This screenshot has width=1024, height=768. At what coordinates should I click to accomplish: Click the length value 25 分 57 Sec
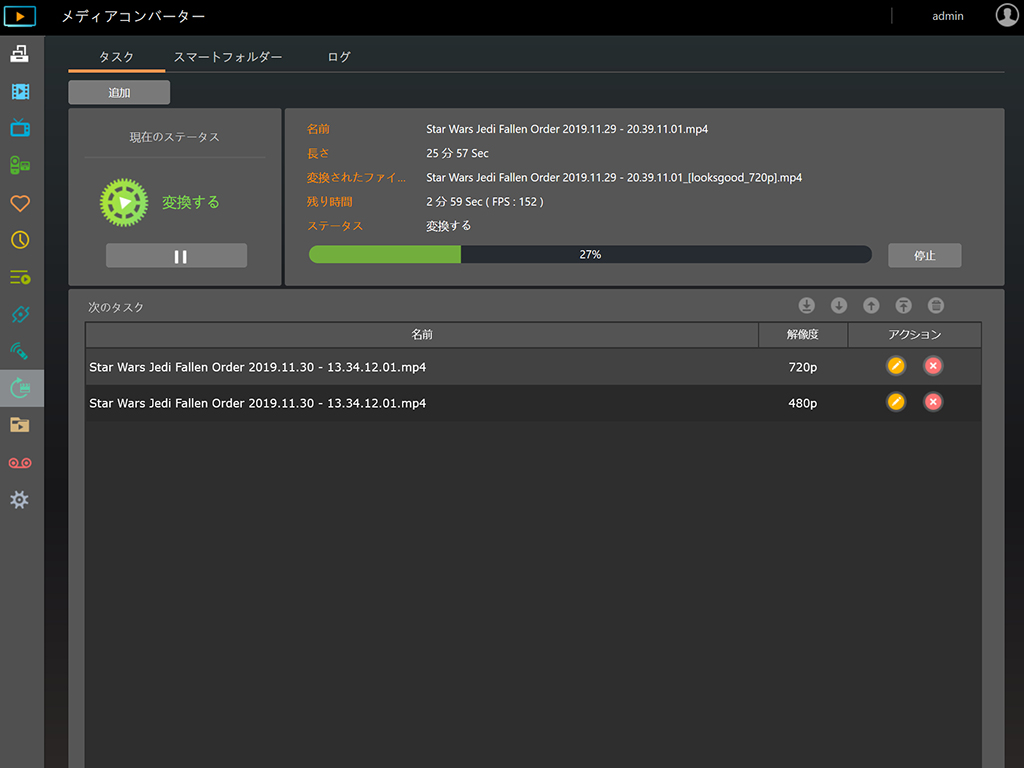[x=457, y=153]
